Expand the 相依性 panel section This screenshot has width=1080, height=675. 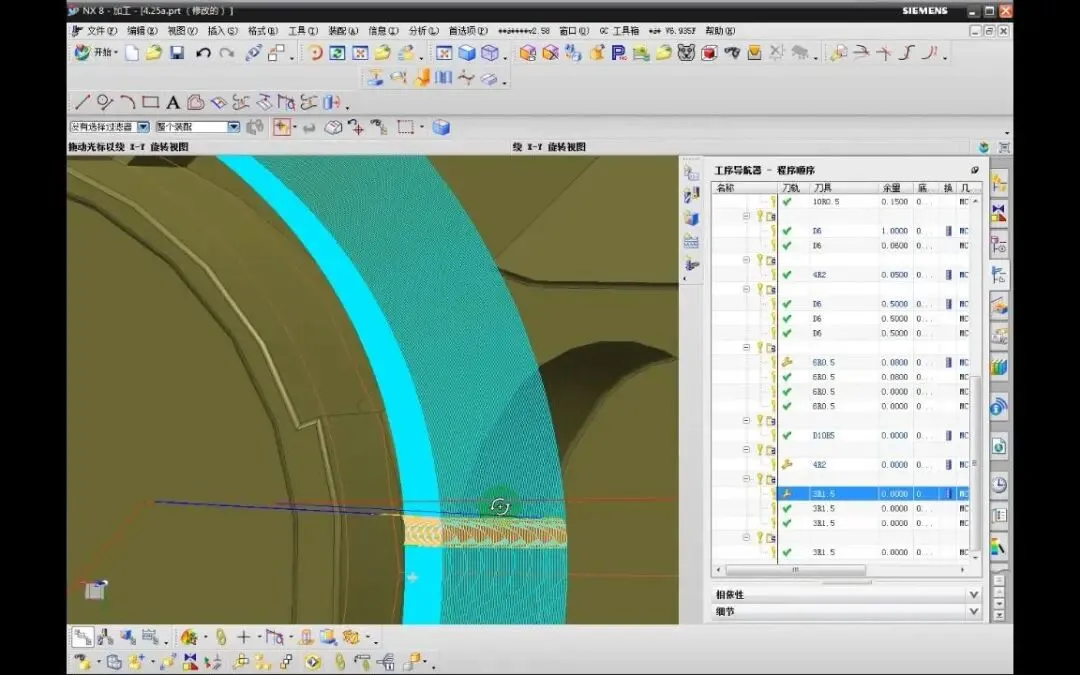(973, 594)
